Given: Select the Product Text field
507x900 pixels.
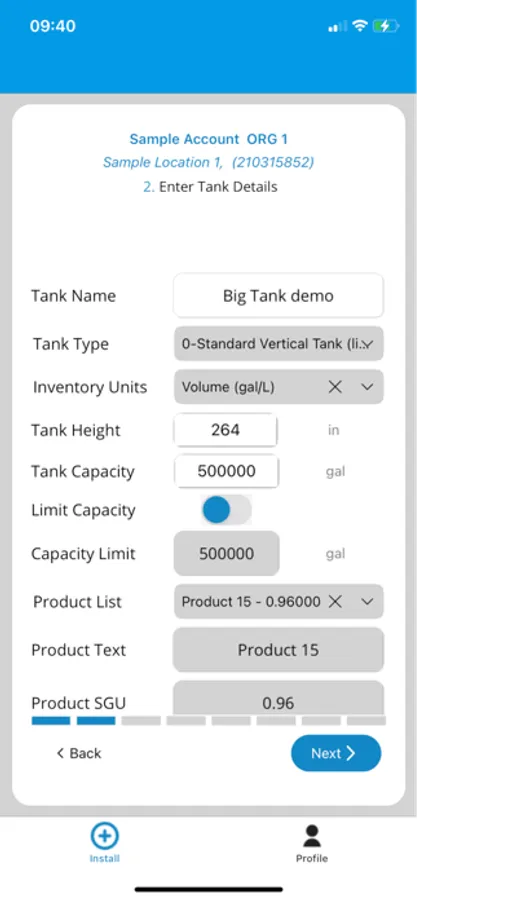Looking at the screenshot, I should [278, 650].
